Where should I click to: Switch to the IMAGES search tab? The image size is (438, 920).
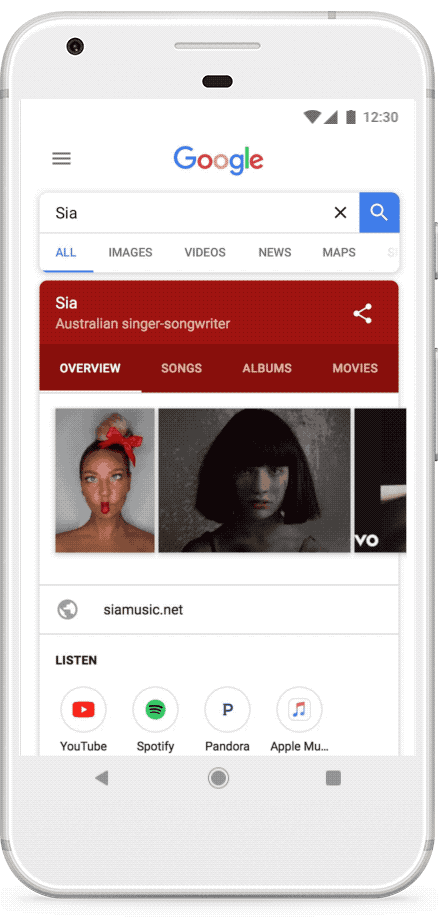130,252
